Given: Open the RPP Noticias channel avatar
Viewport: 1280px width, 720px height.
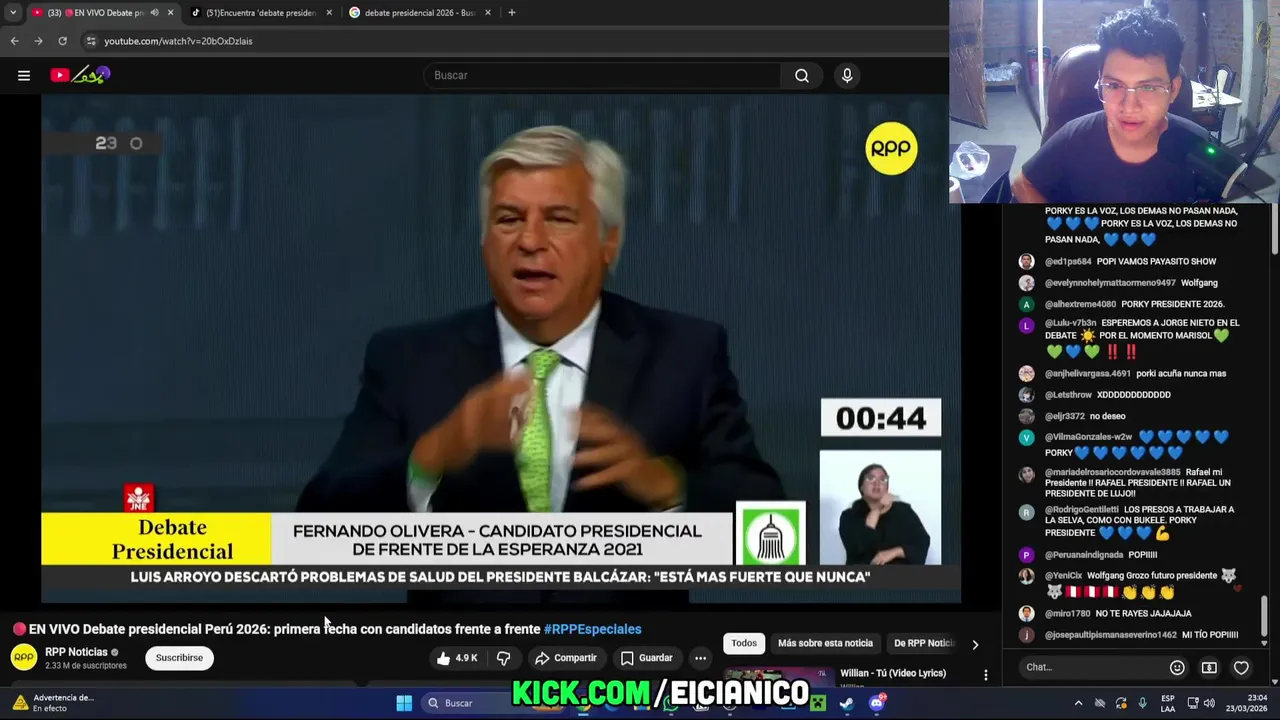Looking at the screenshot, I should (24, 657).
